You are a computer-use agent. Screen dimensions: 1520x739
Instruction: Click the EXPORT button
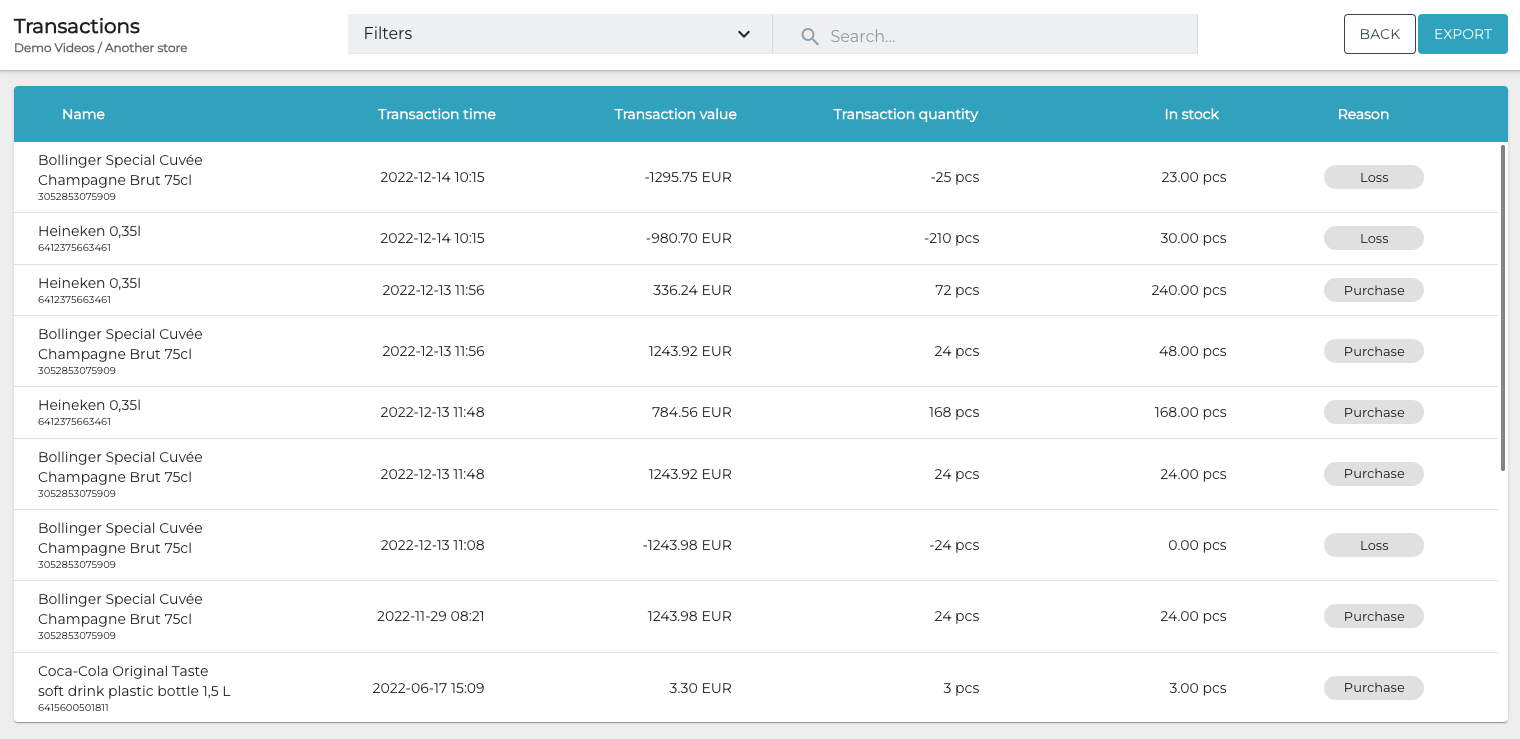(x=1462, y=33)
